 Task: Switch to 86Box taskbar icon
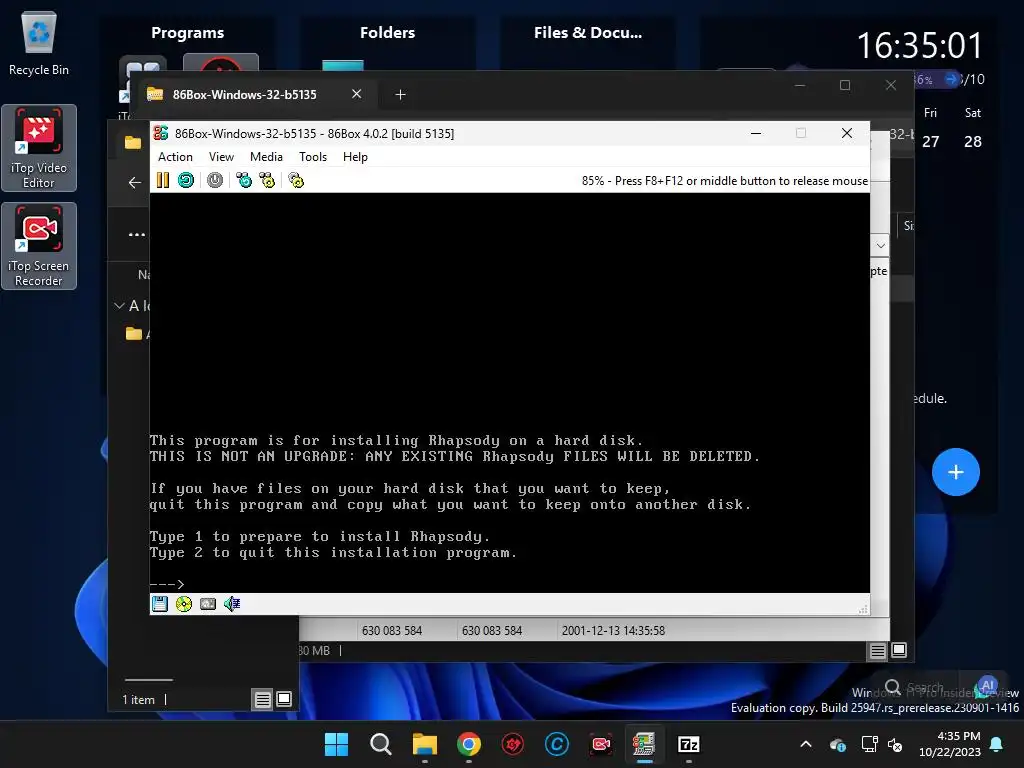[x=645, y=744]
